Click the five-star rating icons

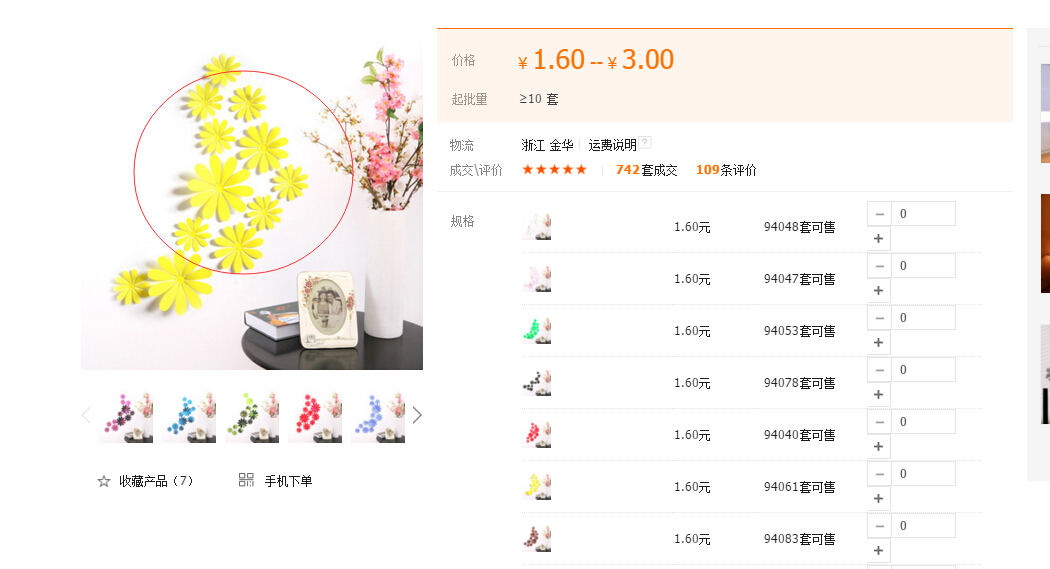tap(554, 169)
